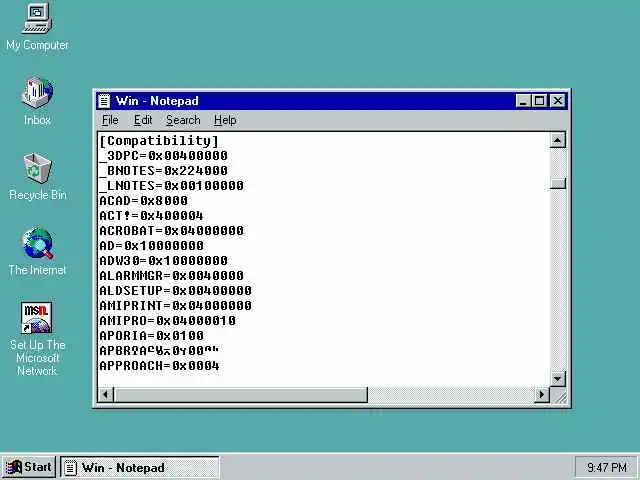Open the Search menu in Notepad
This screenshot has width=640, height=480.
183,120
